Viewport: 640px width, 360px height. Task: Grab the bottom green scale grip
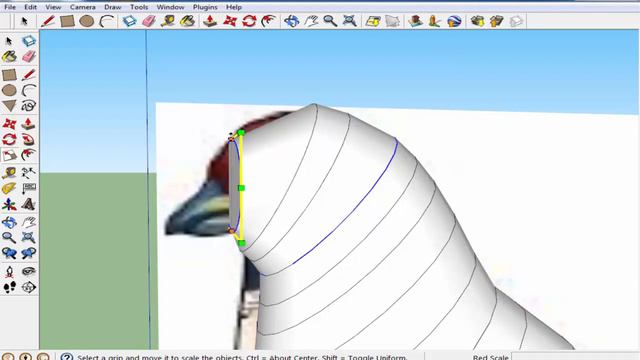coord(242,243)
